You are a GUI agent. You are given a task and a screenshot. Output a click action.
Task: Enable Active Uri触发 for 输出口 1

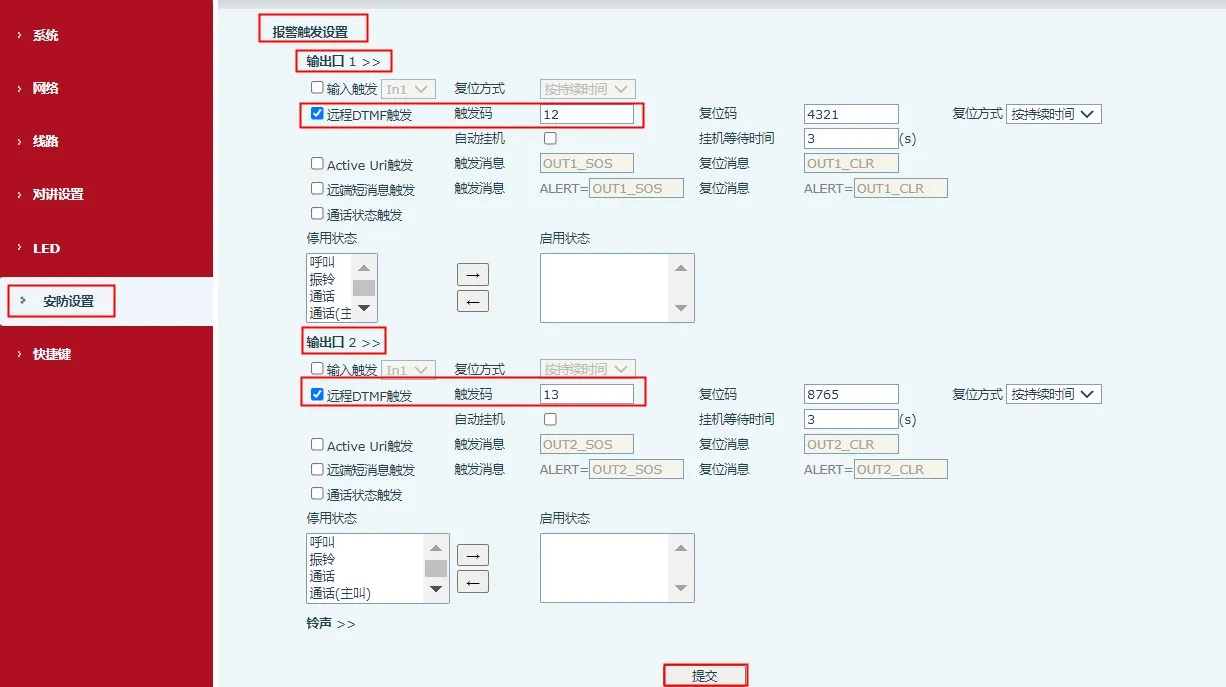[x=317, y=164]
